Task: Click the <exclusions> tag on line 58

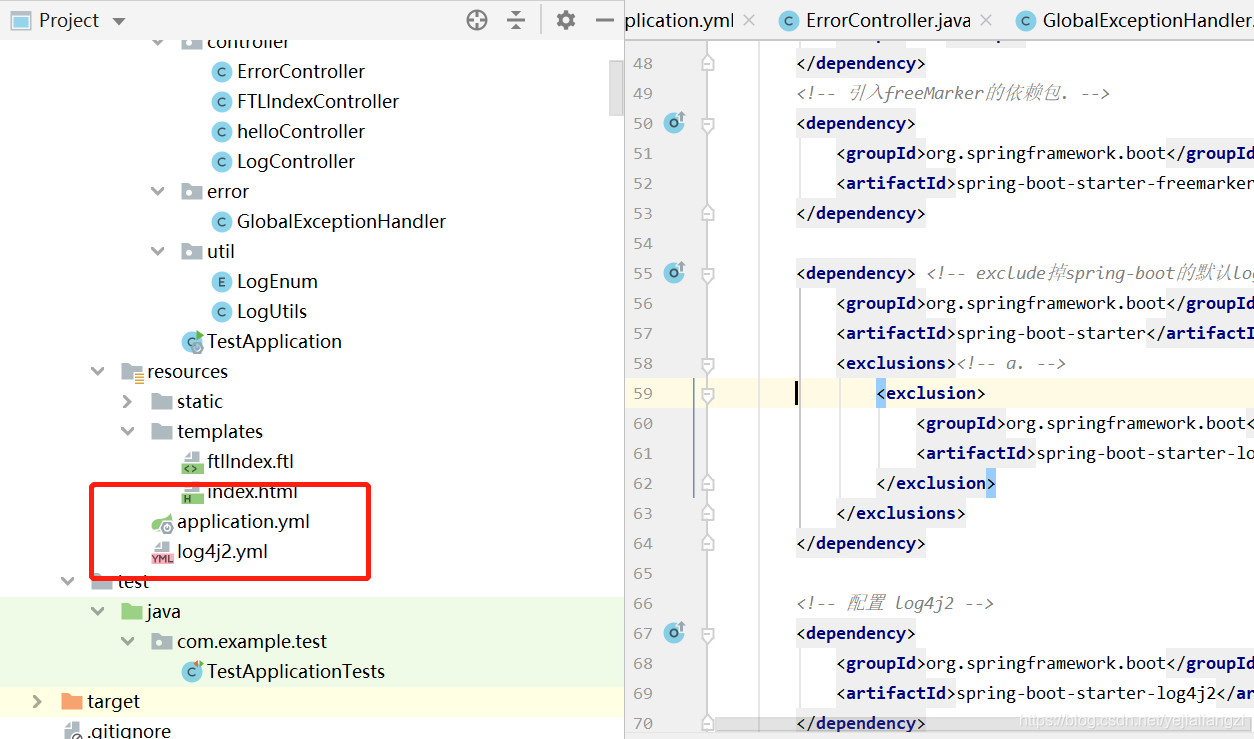Action: pyautogui.click(x=896, y=364)
